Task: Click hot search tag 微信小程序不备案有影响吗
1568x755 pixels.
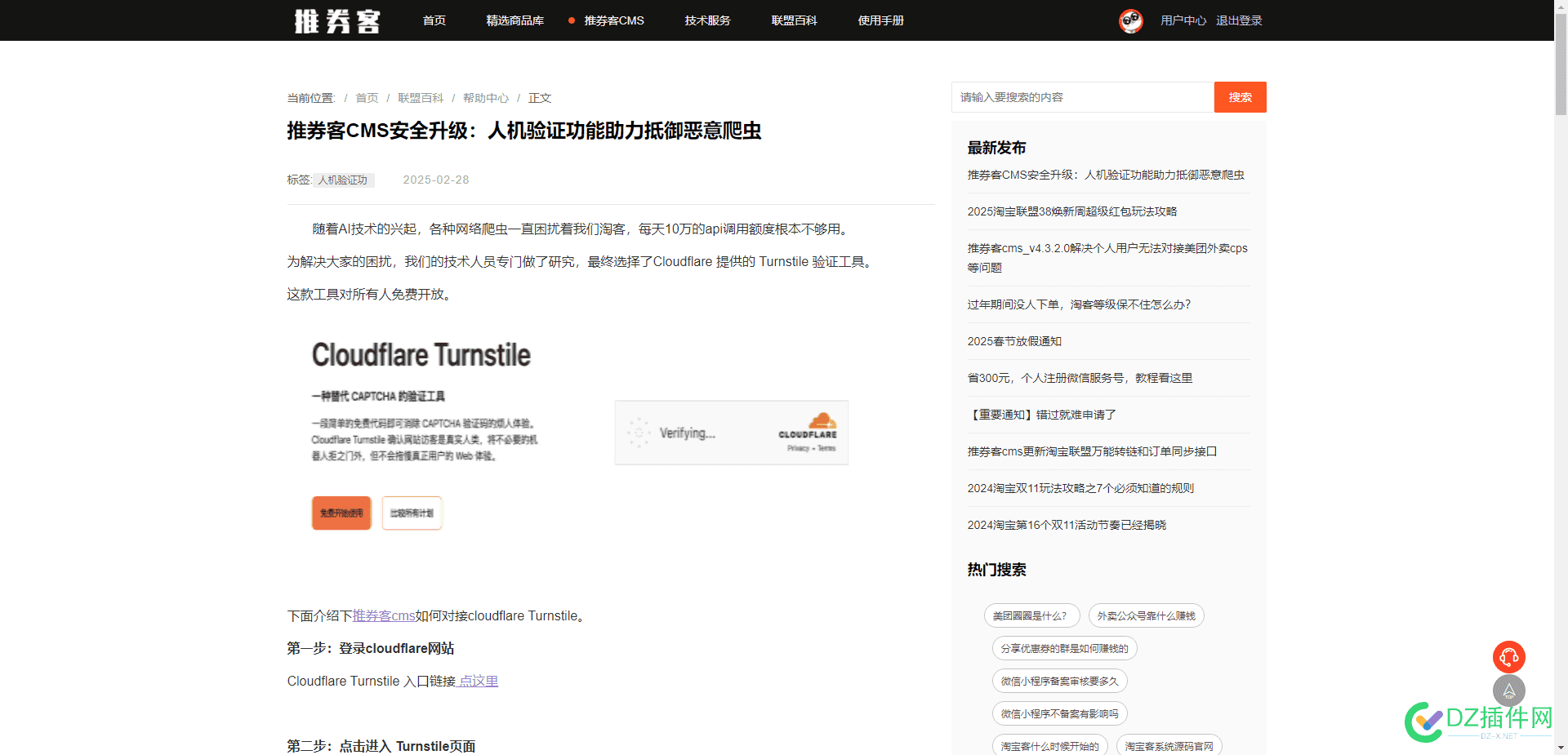Action: click(x=1059, y=714)
